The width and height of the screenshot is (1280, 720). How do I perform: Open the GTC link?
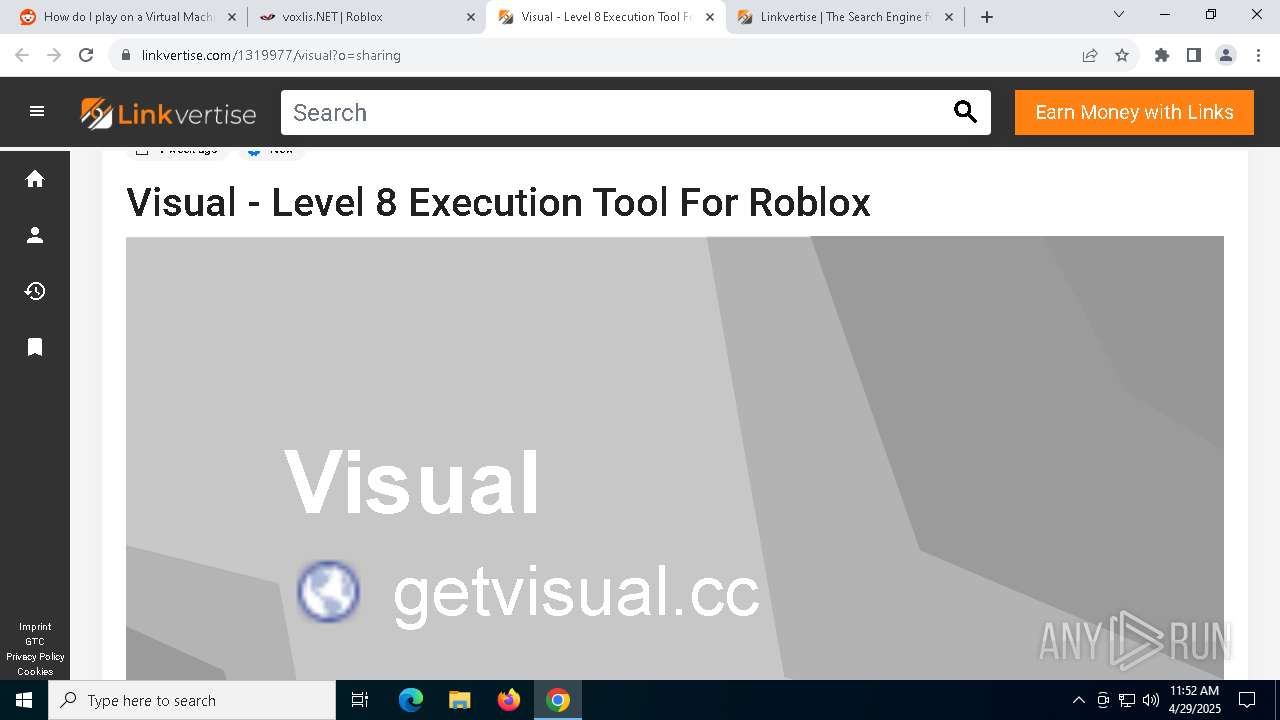35,642
